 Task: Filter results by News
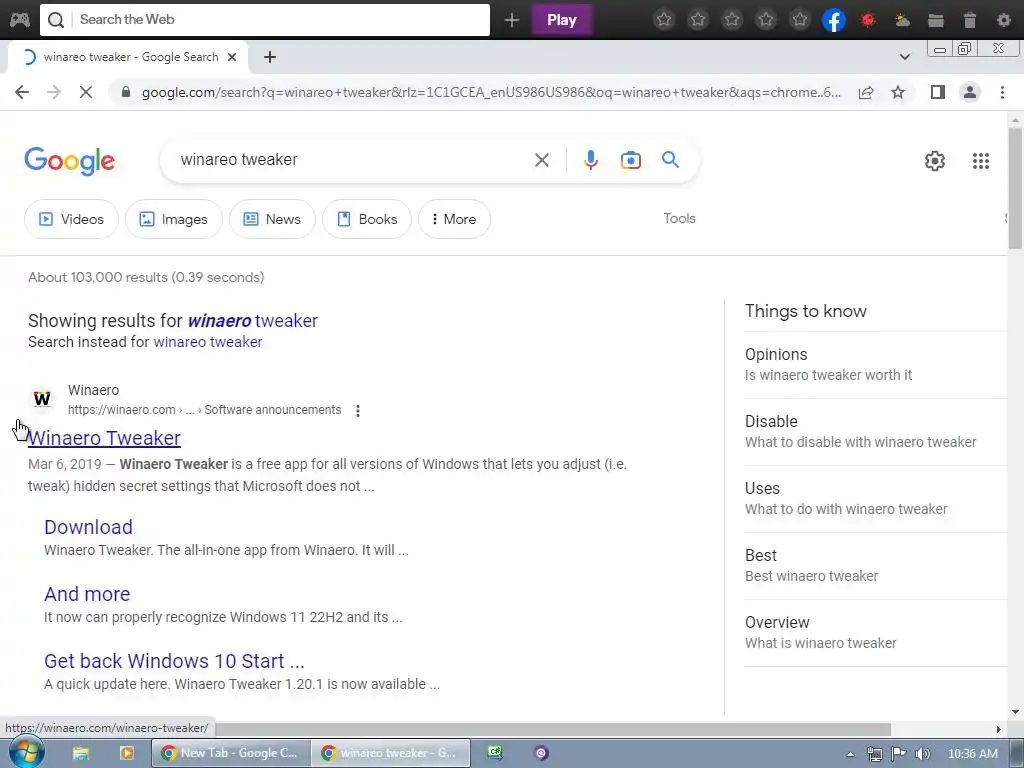(272, 219)
